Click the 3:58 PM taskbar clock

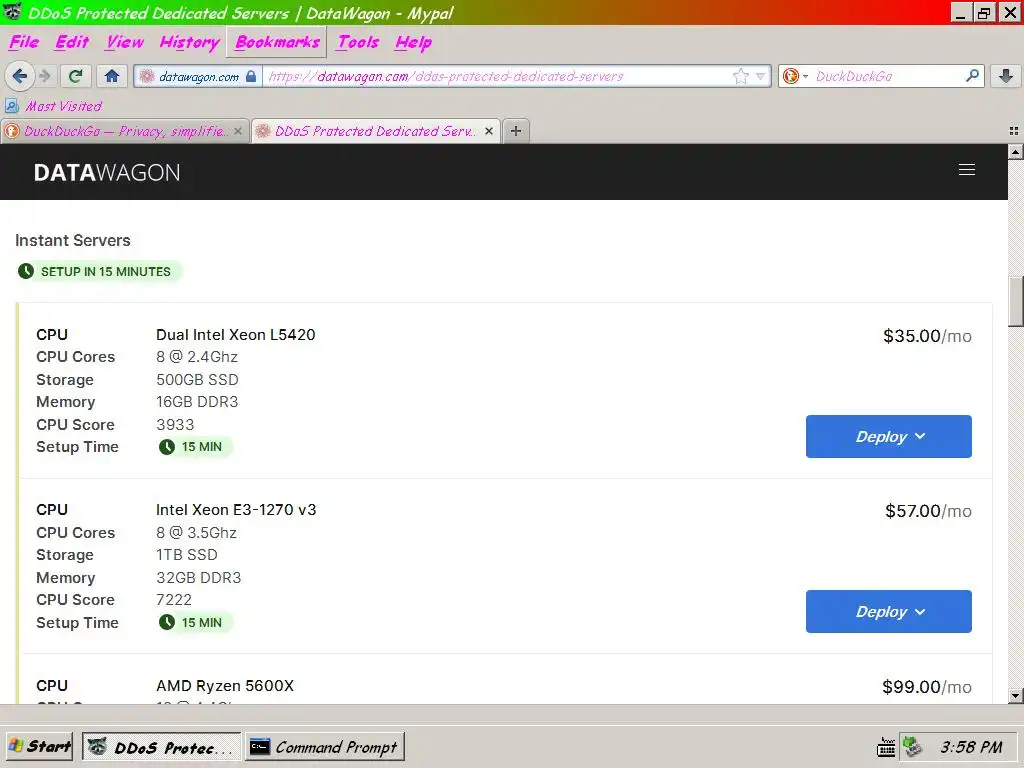[971, 746]
